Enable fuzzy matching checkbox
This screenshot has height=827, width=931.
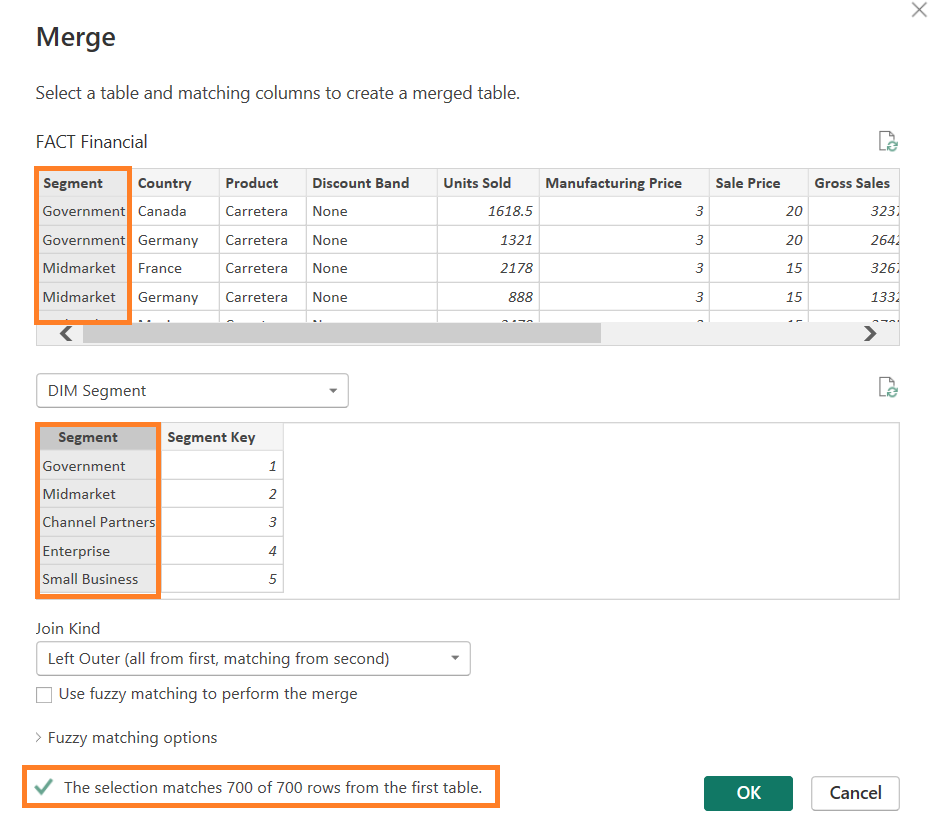point(44,695)
